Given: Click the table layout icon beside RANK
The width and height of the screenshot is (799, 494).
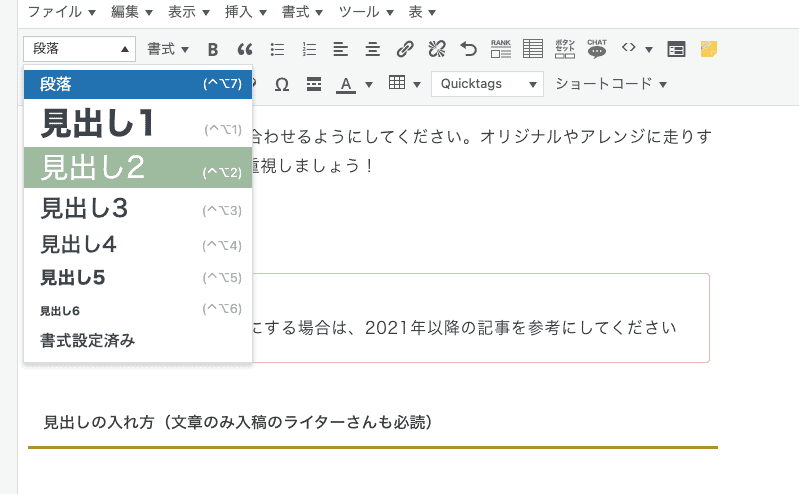Looking at the screenshot, I should pos(533,49).
